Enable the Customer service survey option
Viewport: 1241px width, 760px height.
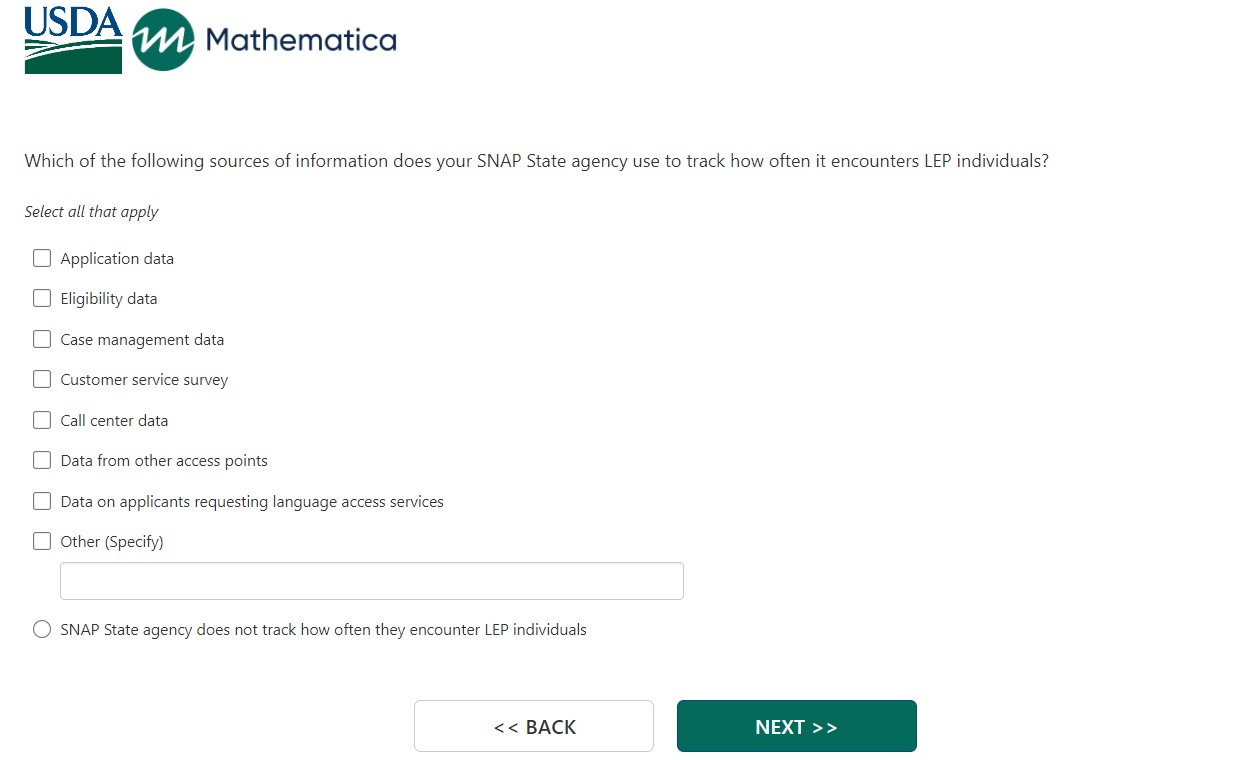pos(42,379)
